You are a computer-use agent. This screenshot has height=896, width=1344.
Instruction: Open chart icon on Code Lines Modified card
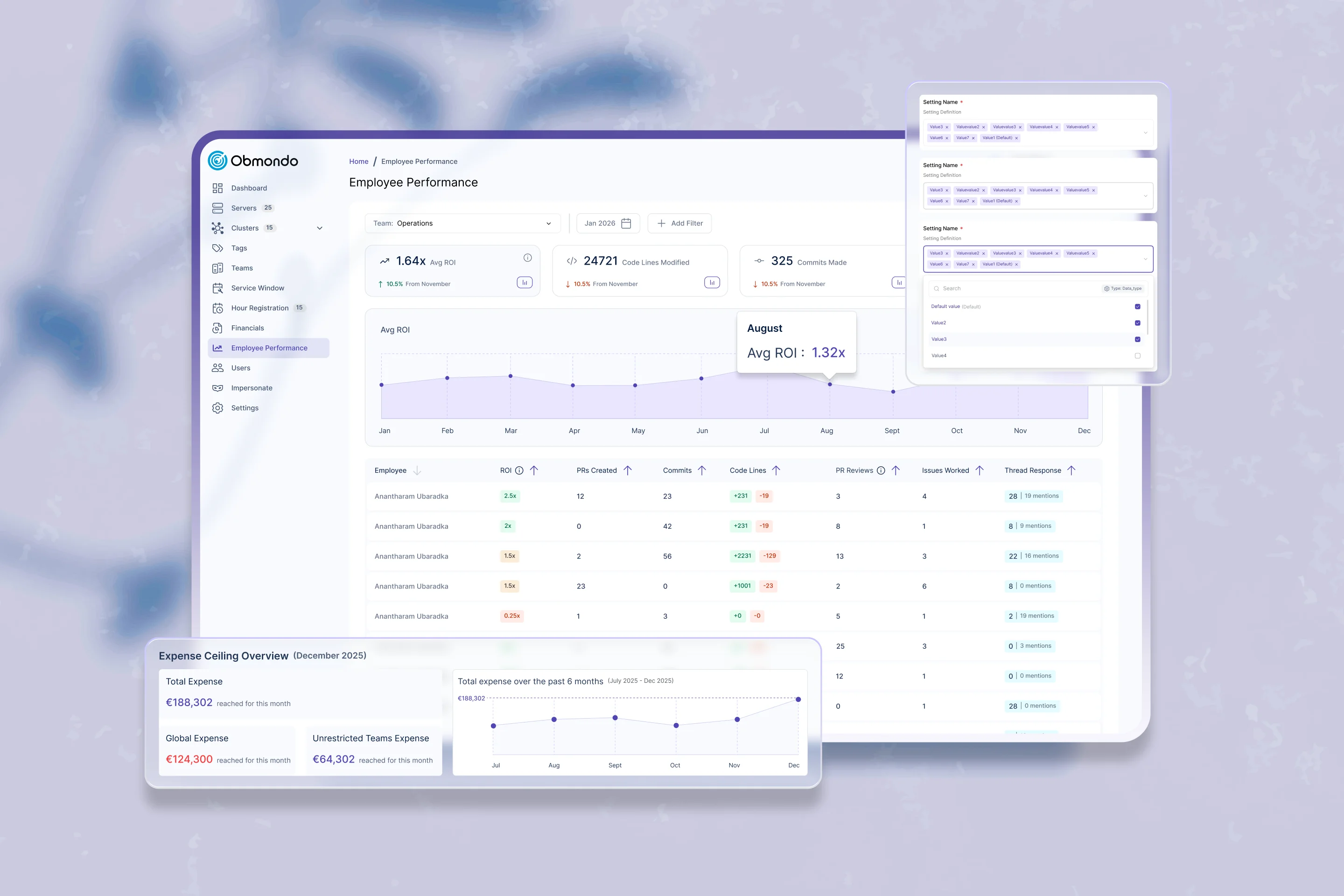[711, 282]
